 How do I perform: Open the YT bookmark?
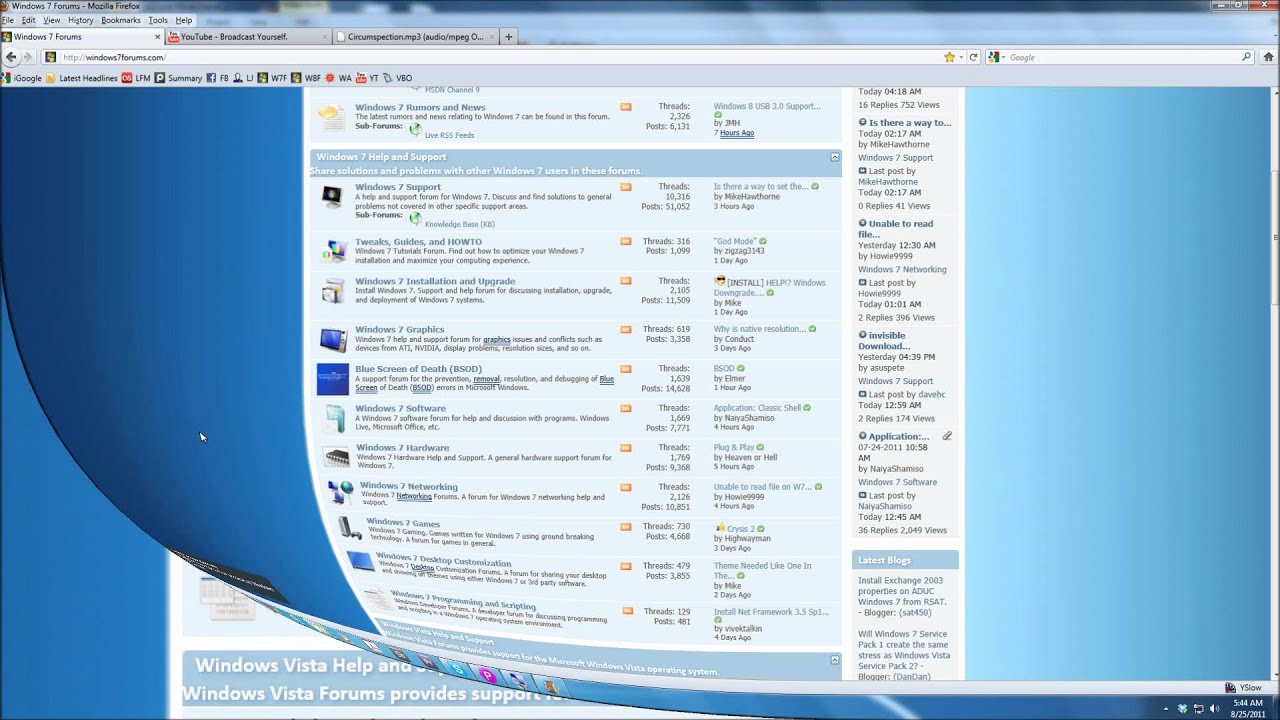click(367, 78)
